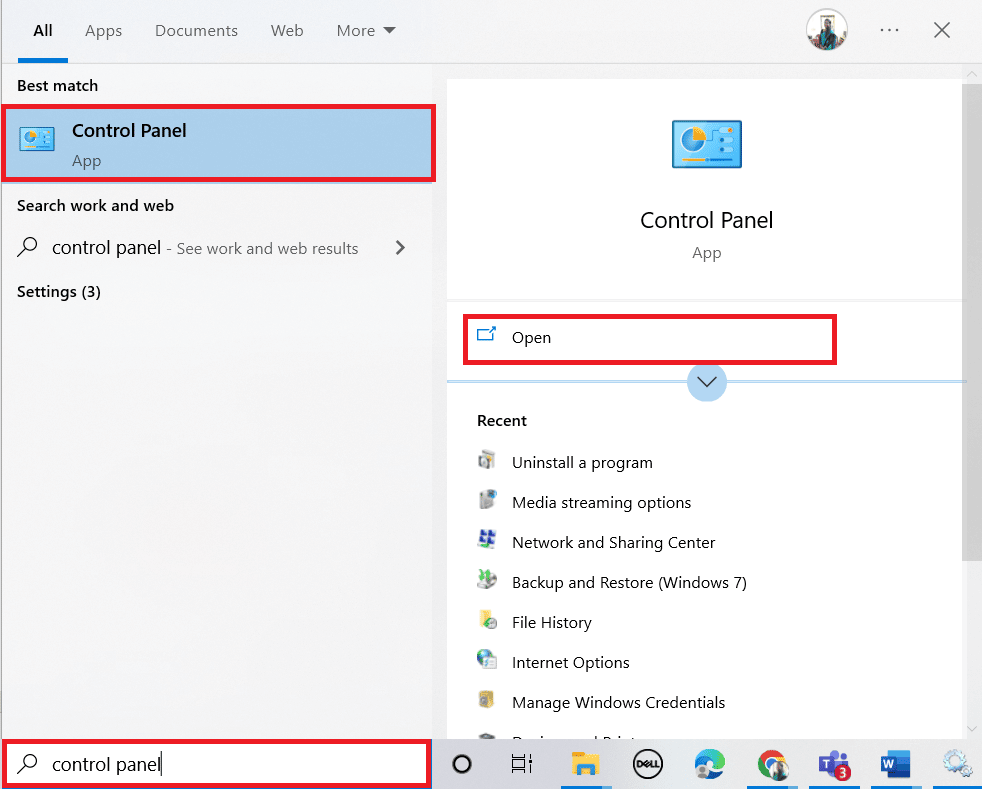This screenshot has height=789, width=982.
Task: Expand actions with the circular down chevron
Action: point(706,381)
